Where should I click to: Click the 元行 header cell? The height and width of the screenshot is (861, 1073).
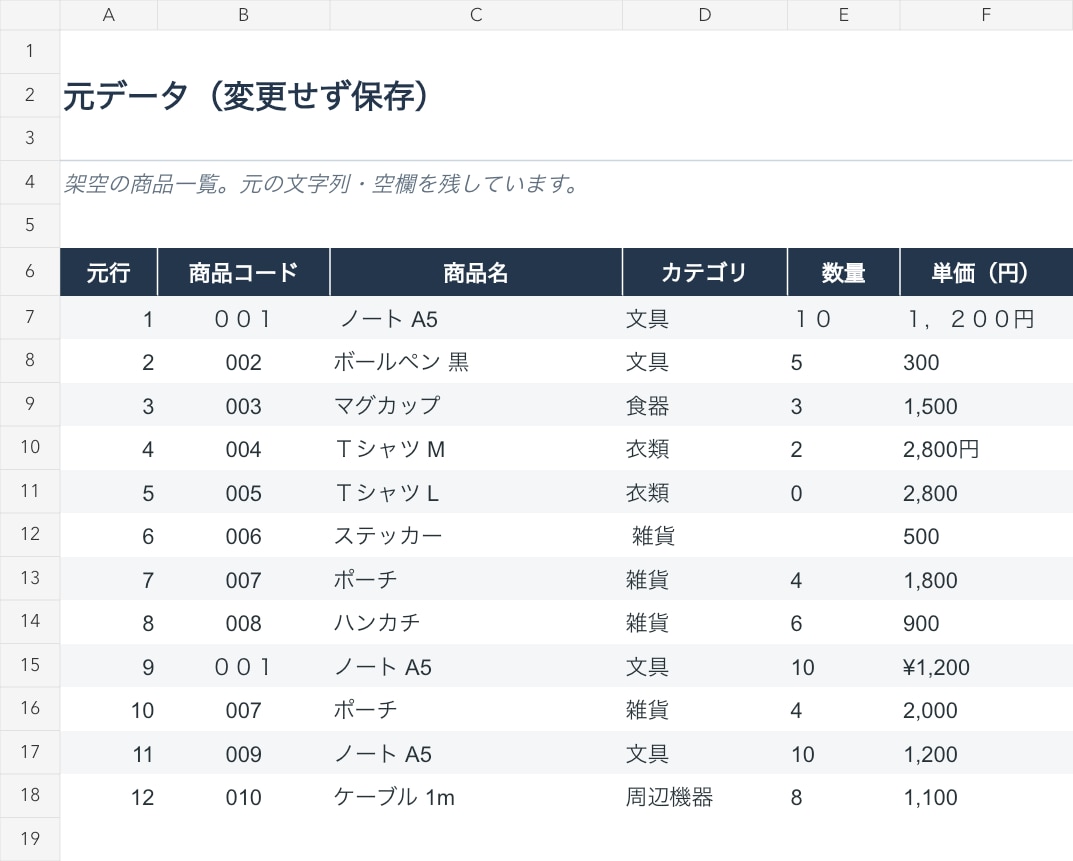point(109,272)
